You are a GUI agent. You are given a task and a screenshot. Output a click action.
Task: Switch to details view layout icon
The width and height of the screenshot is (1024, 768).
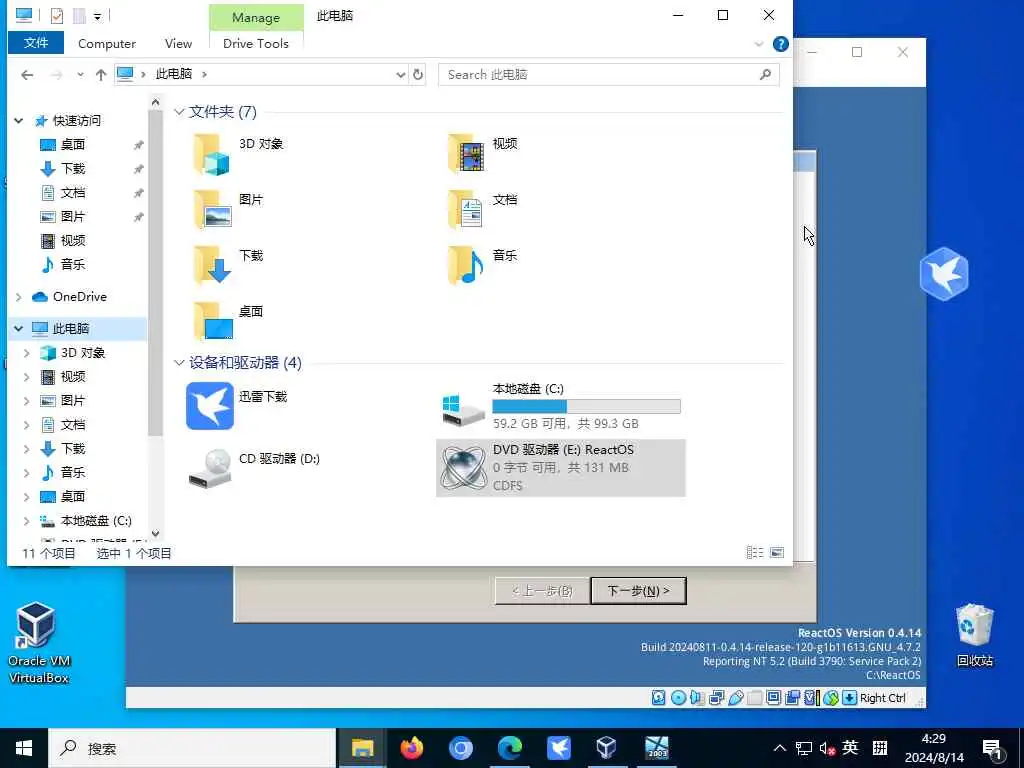click(754, 552)
